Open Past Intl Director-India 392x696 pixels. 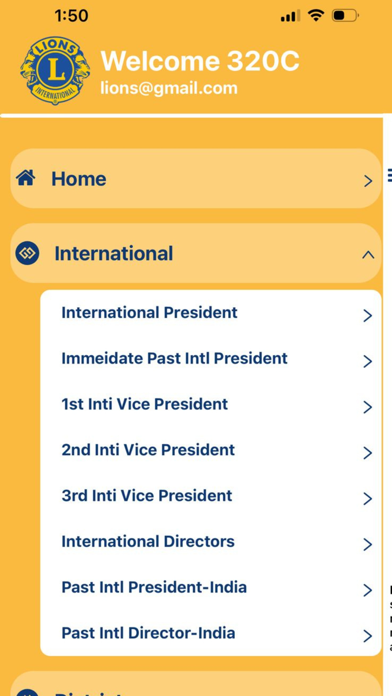point(210,633)
